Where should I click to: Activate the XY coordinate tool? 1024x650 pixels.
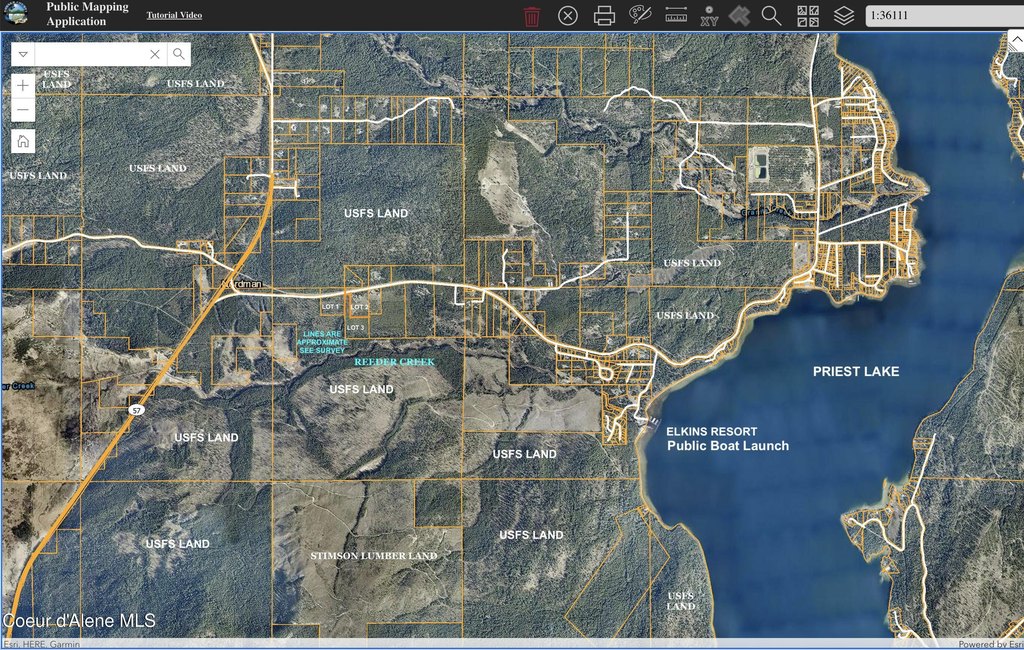(x=709, y=16)
